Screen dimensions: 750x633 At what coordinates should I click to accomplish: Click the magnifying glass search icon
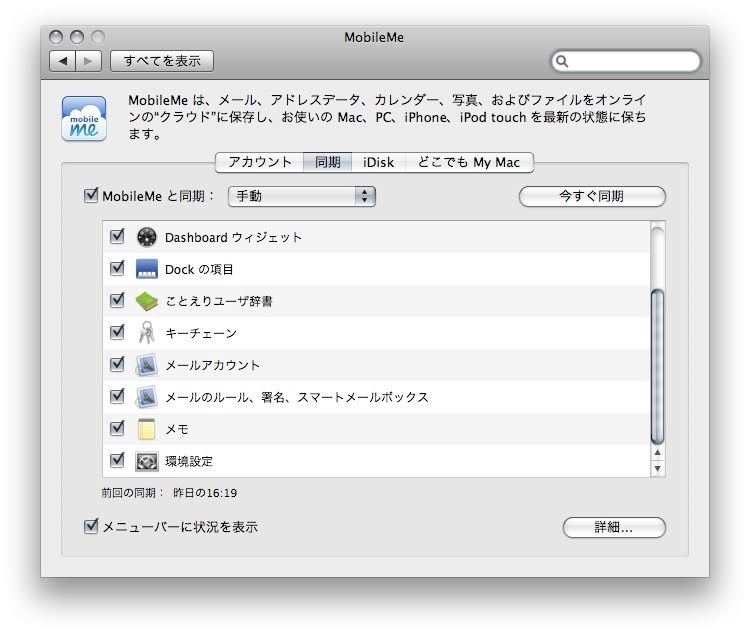point(562,61)
